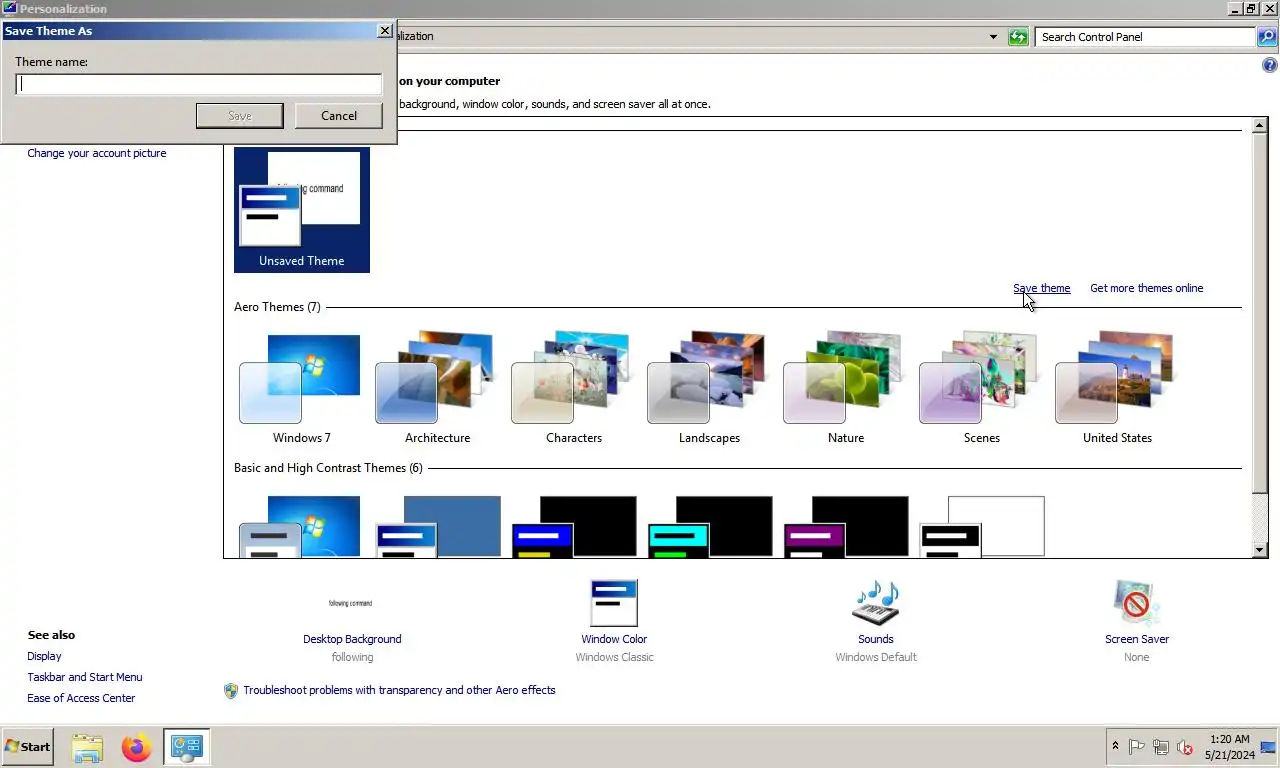This screenshot has height=768, width=1280.
Task: Click the Control Panel taskbar button
Action: pyautogui.click(x=187, y=747)
